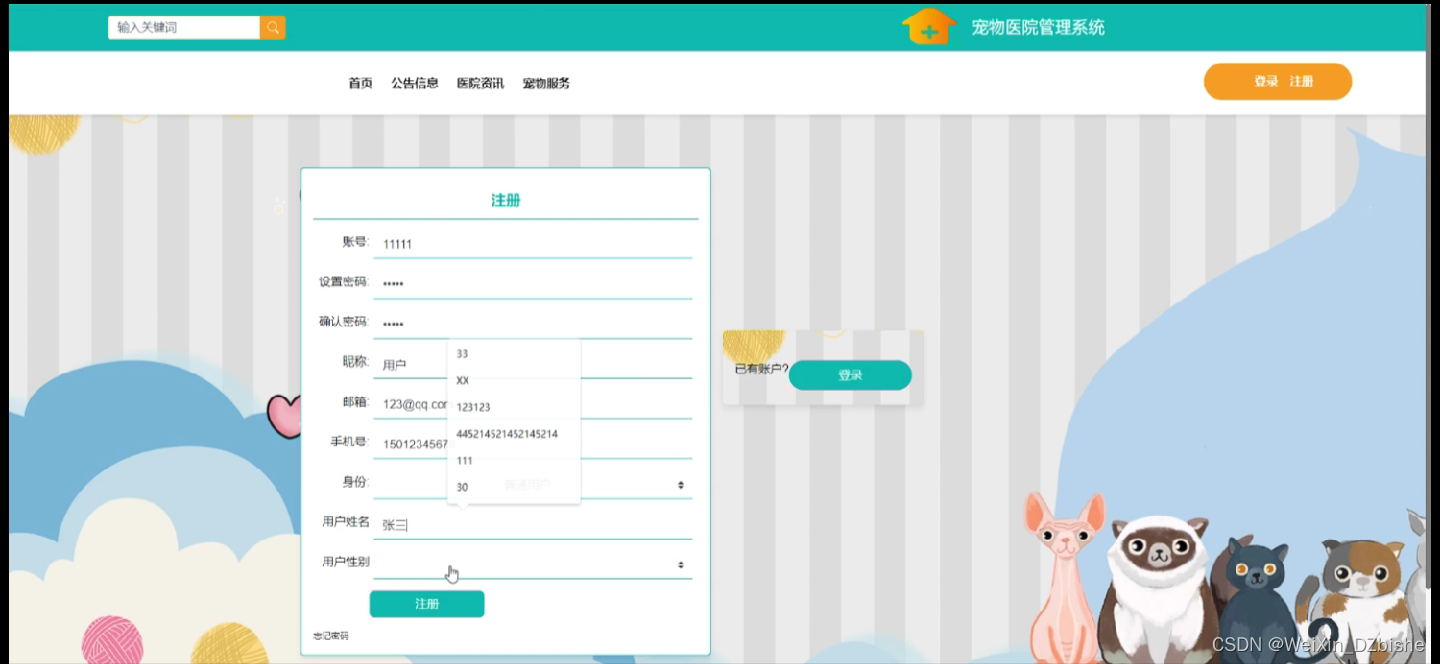Click the 忘记密码 link

[x=331, y=636]
